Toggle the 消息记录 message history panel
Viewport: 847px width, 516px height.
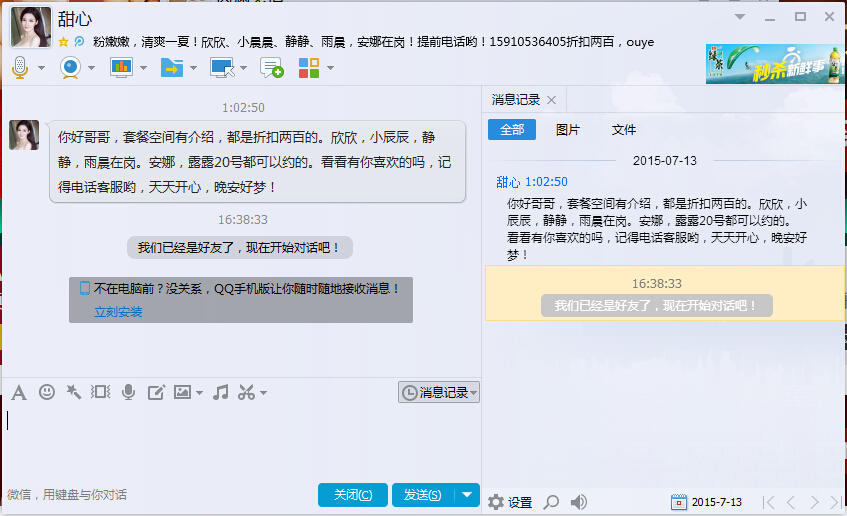pyautogui.click(x=439, y=393)
